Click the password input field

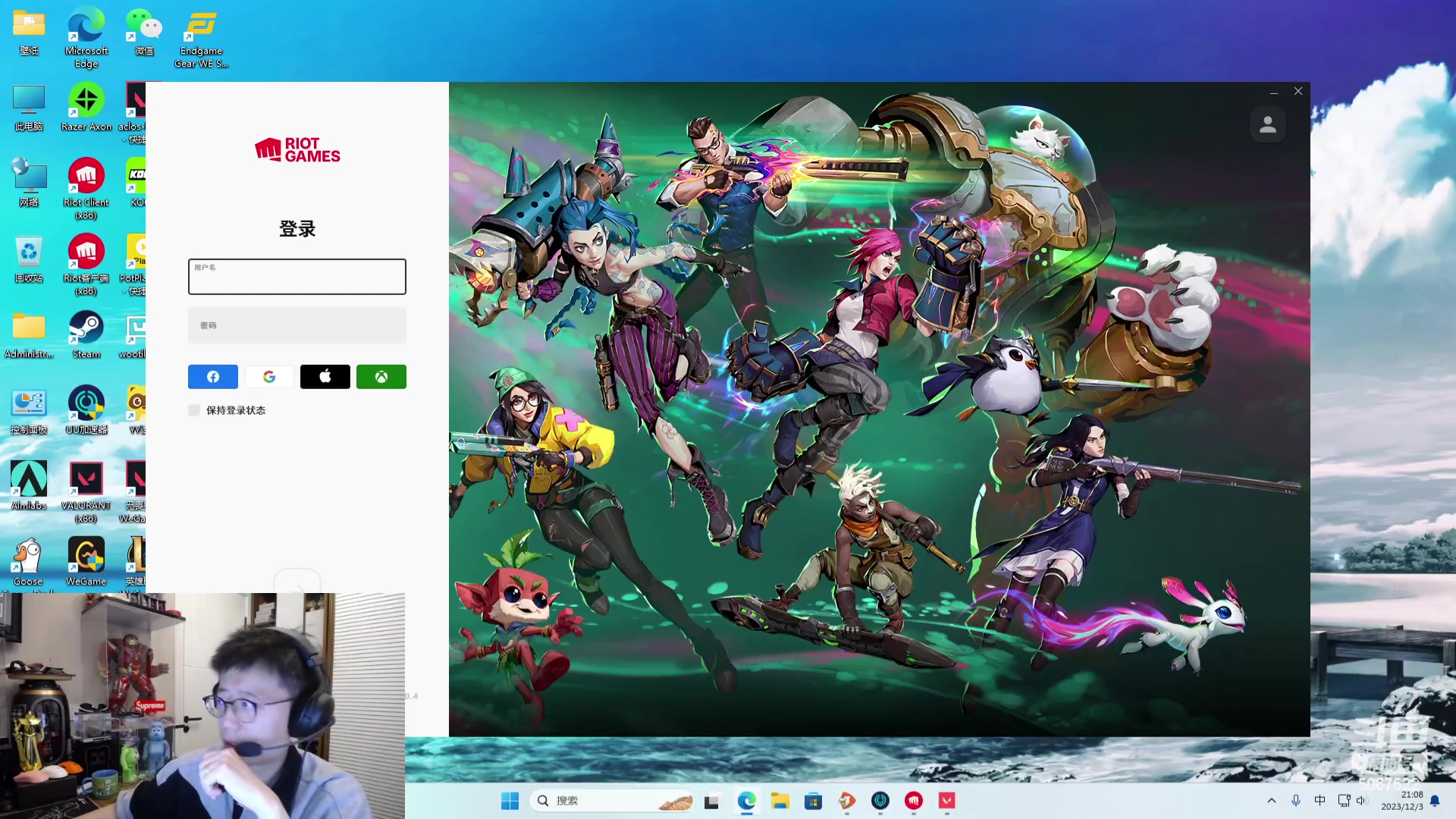[x=297, y=325]
